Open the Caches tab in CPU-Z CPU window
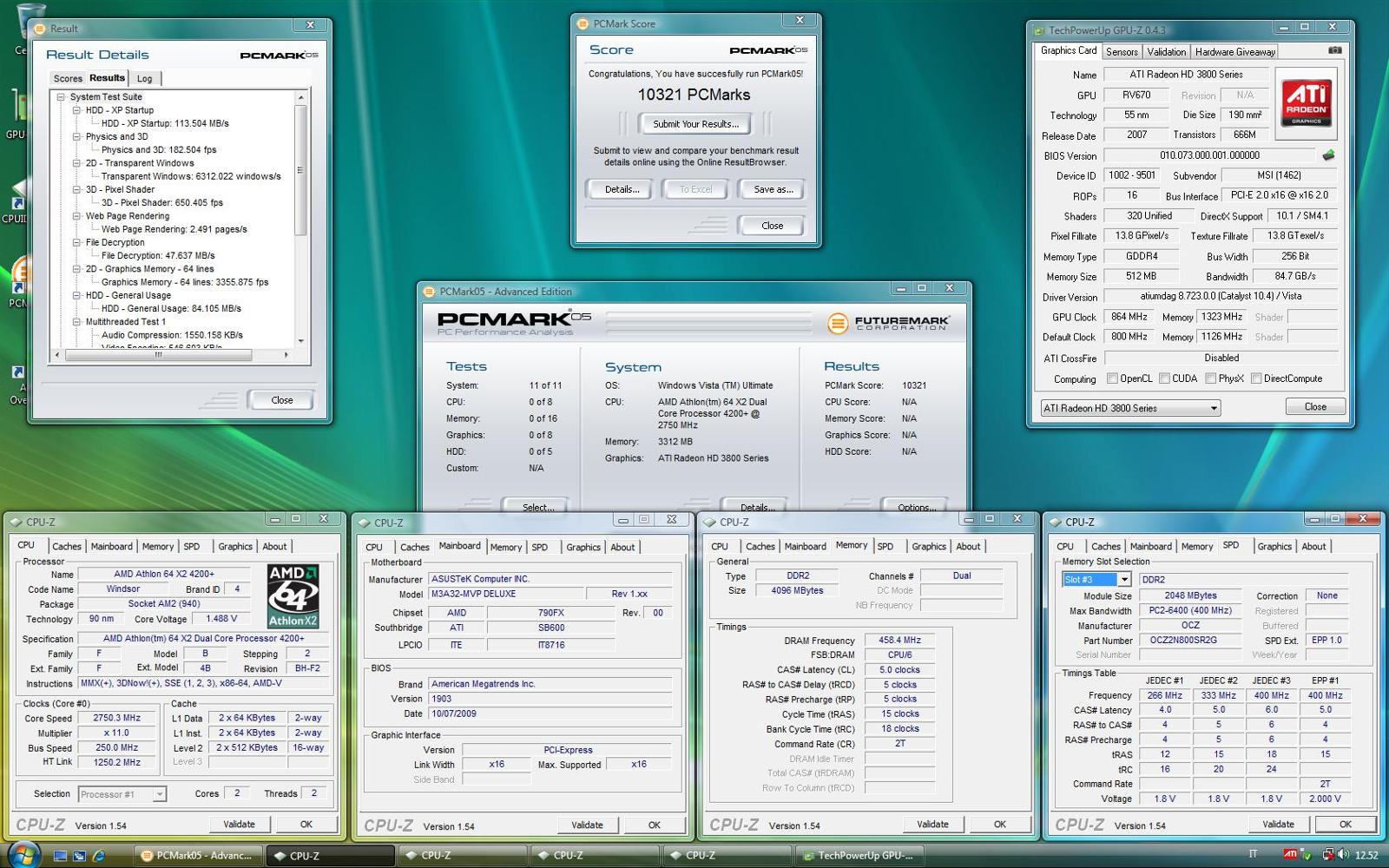Screen dimensions: 1389x868 click(x=66, y=546)
